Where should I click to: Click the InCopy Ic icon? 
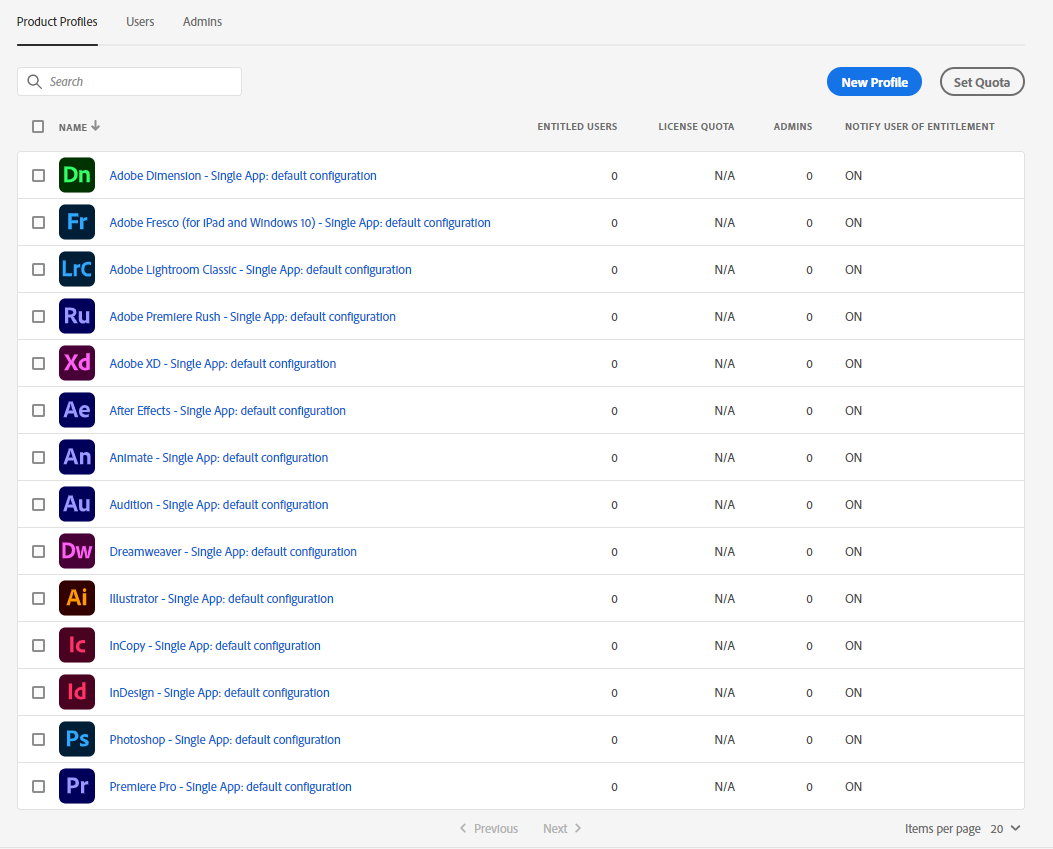coord(77,645)
